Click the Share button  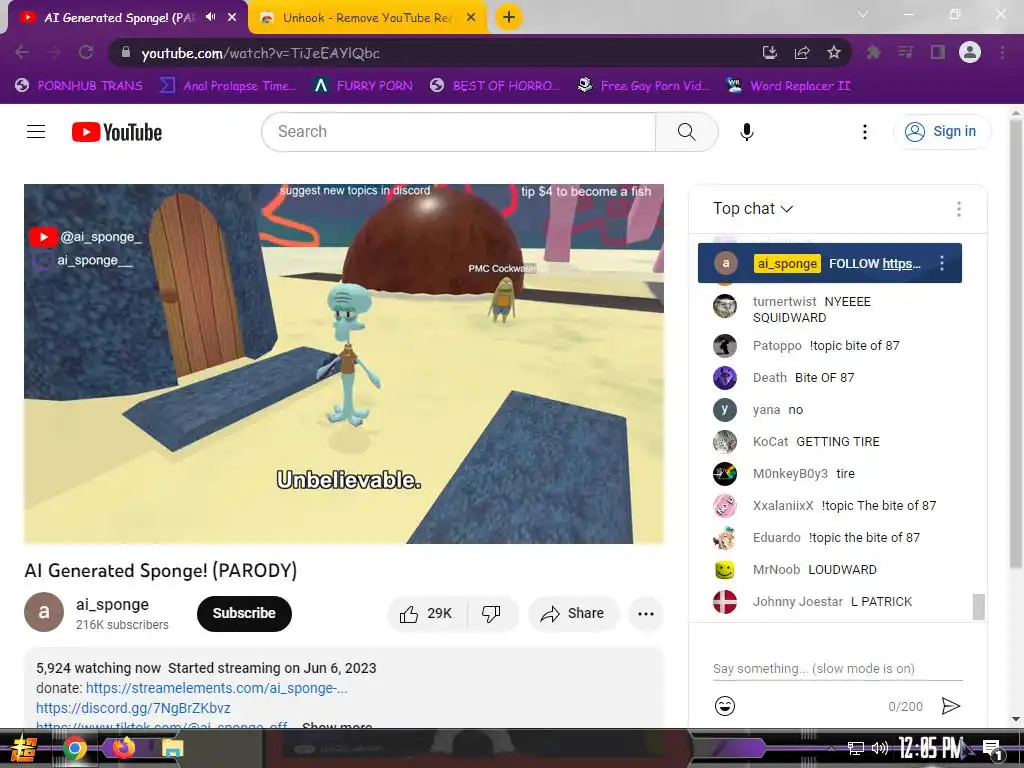coord(573,613)
